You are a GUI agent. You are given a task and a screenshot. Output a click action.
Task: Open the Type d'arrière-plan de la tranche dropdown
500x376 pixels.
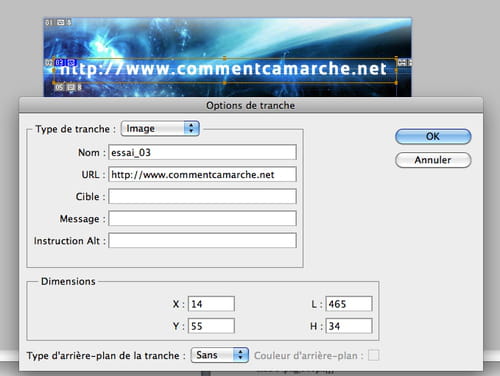[220, 355]
